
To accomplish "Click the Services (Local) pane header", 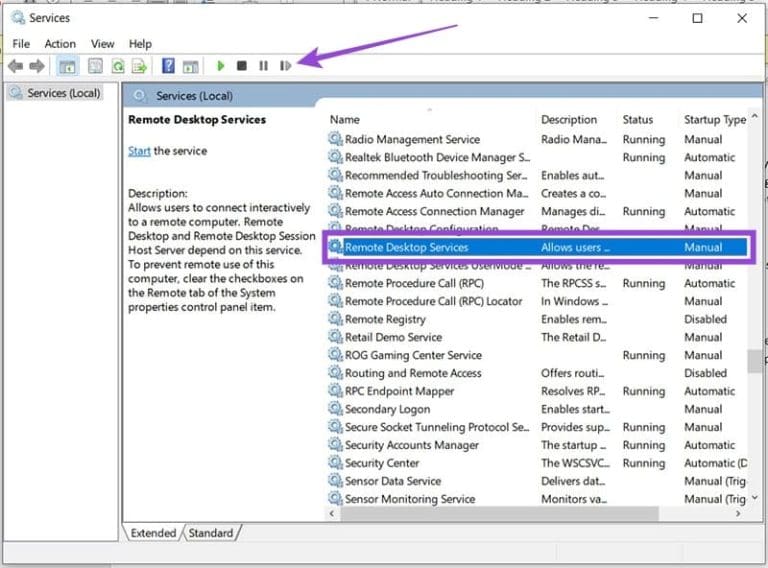I will pyautogui.click(x=194, y=96).
